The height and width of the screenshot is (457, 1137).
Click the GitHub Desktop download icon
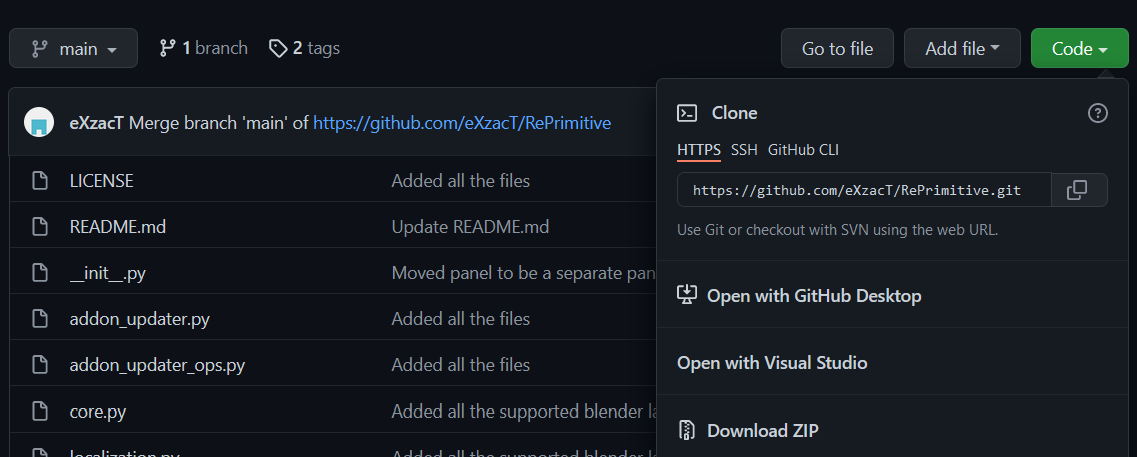(687, 295)
